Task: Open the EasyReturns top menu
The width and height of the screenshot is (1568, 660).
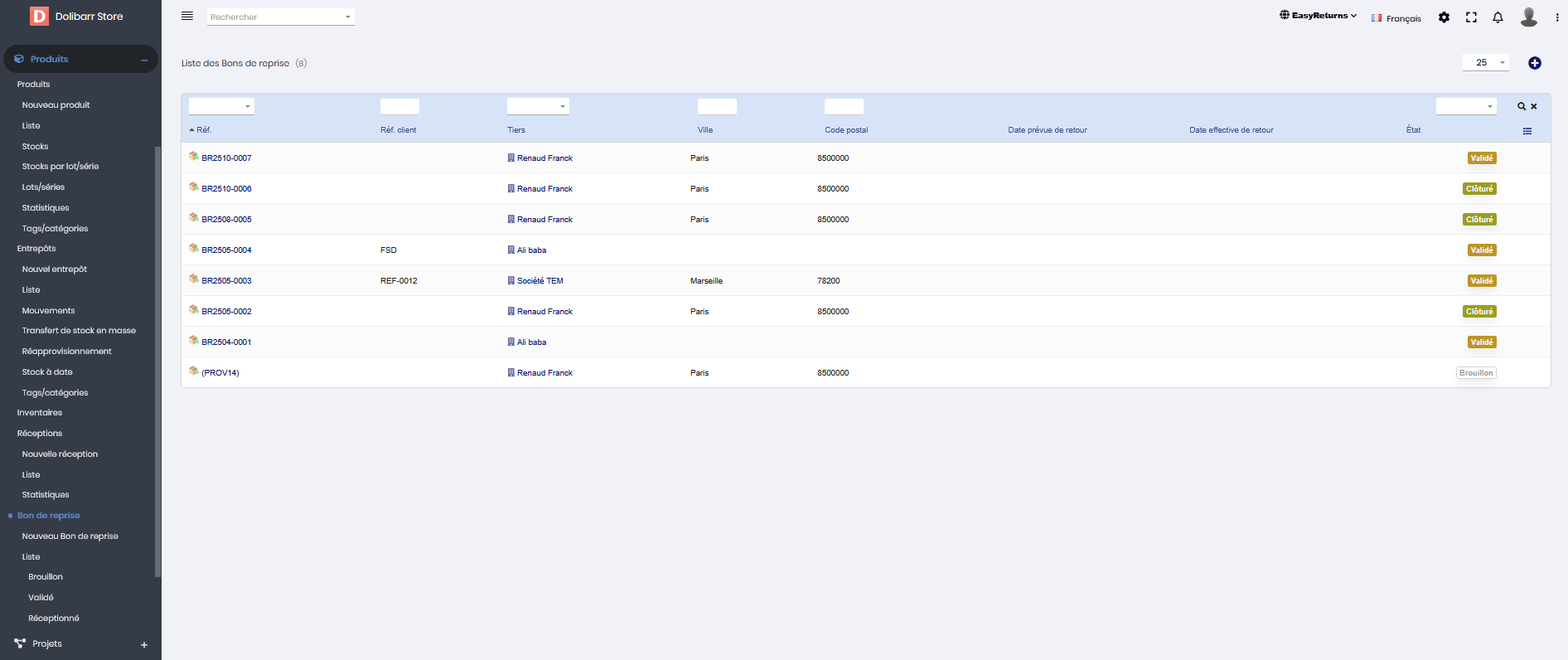Action: [1319, 16]
